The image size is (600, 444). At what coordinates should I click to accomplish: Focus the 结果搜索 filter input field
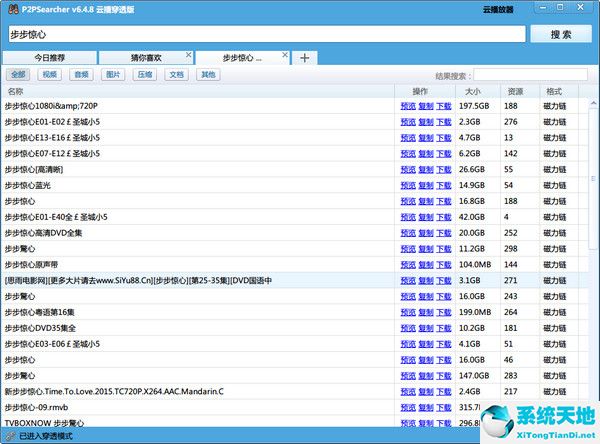click(530, 75)
